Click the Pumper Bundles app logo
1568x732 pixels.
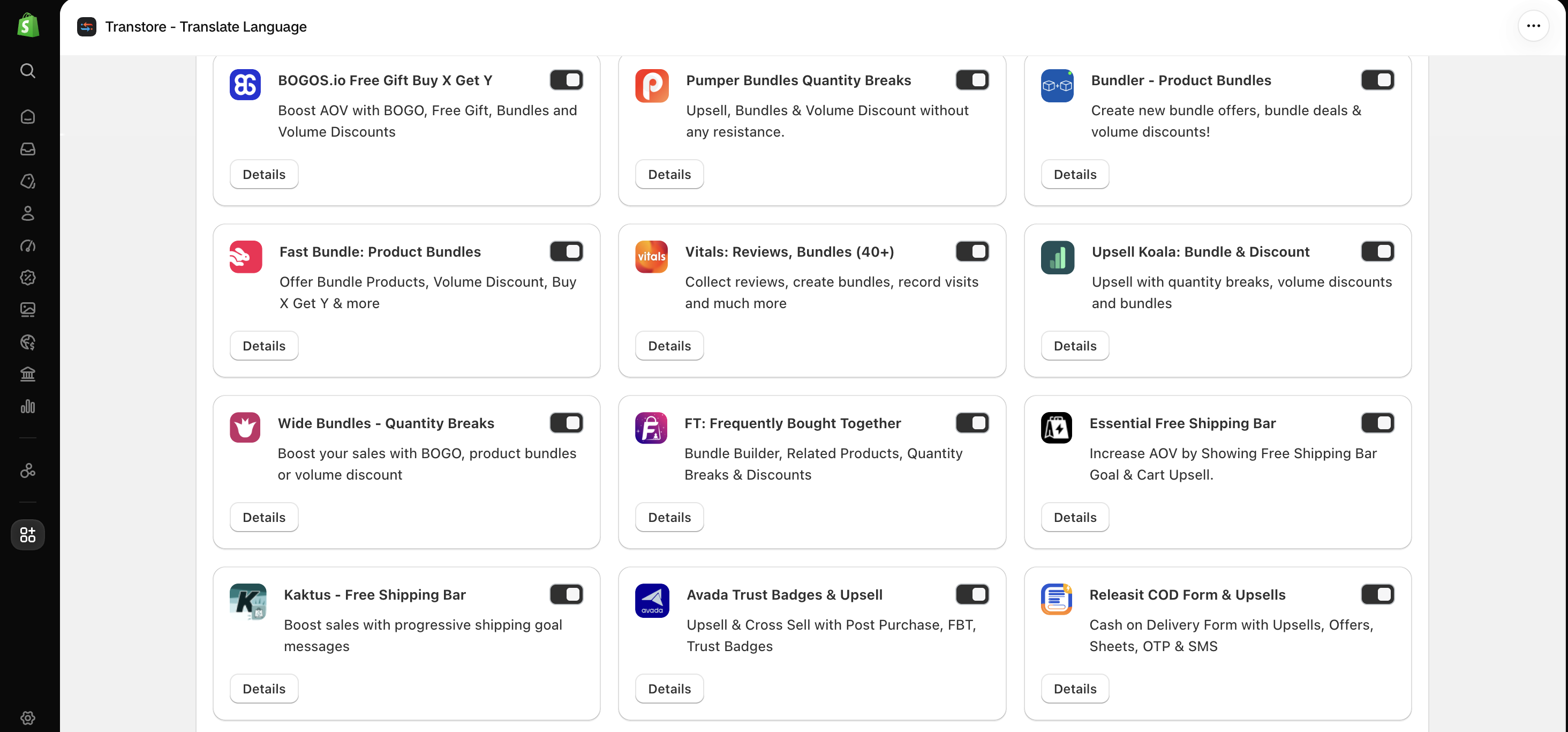point(652,85)
